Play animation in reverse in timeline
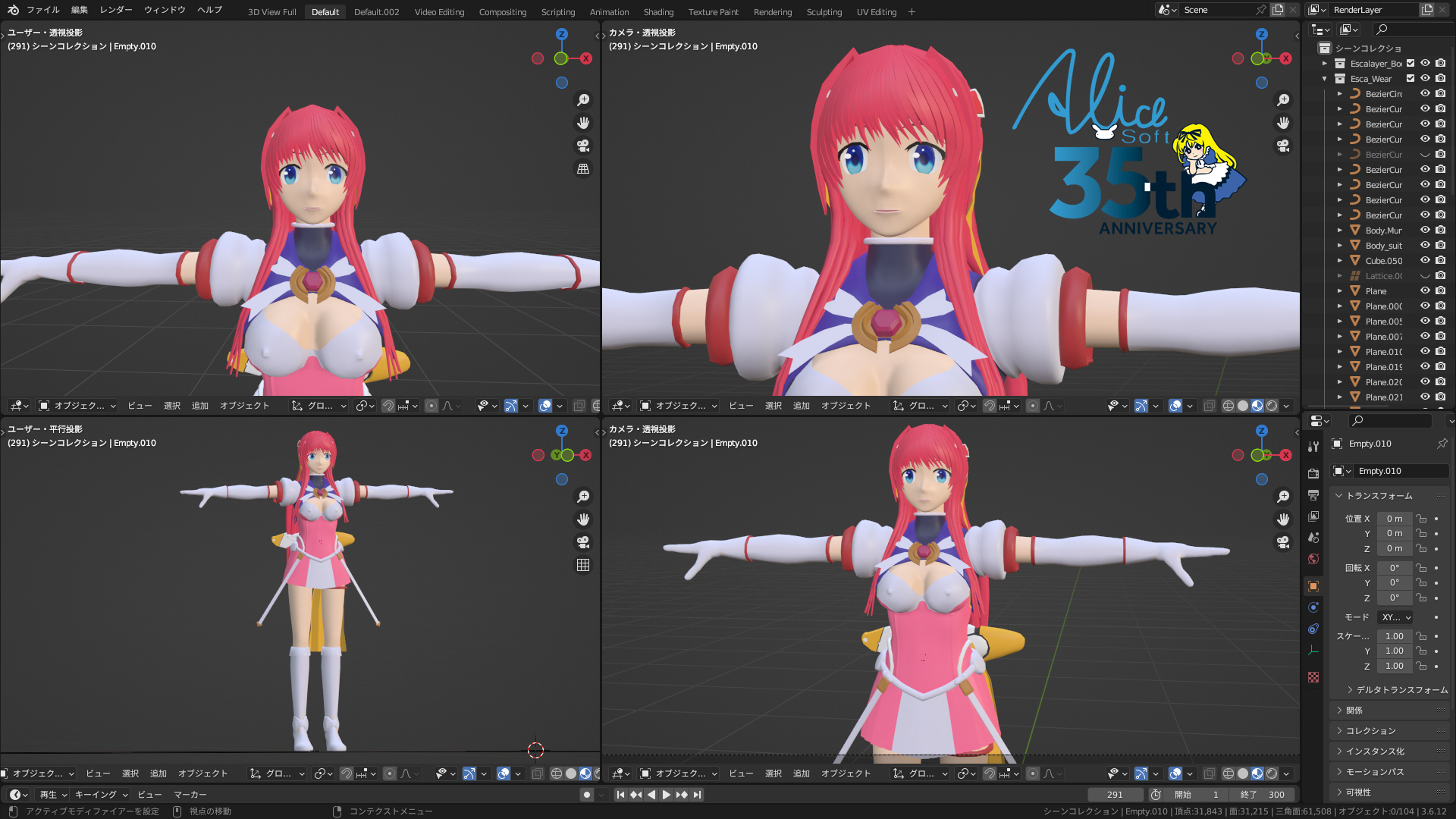The image size is (1456, 819). (x=651, y=795)
